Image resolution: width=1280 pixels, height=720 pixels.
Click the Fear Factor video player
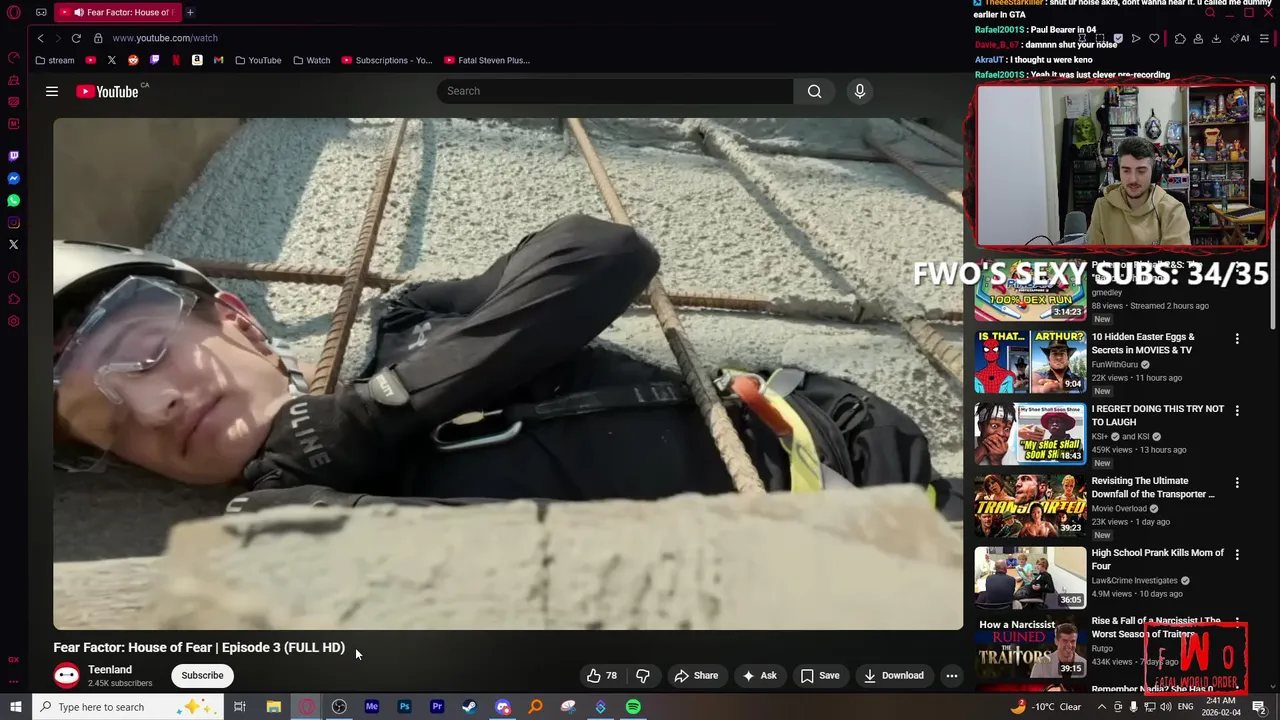coord(508,374)
